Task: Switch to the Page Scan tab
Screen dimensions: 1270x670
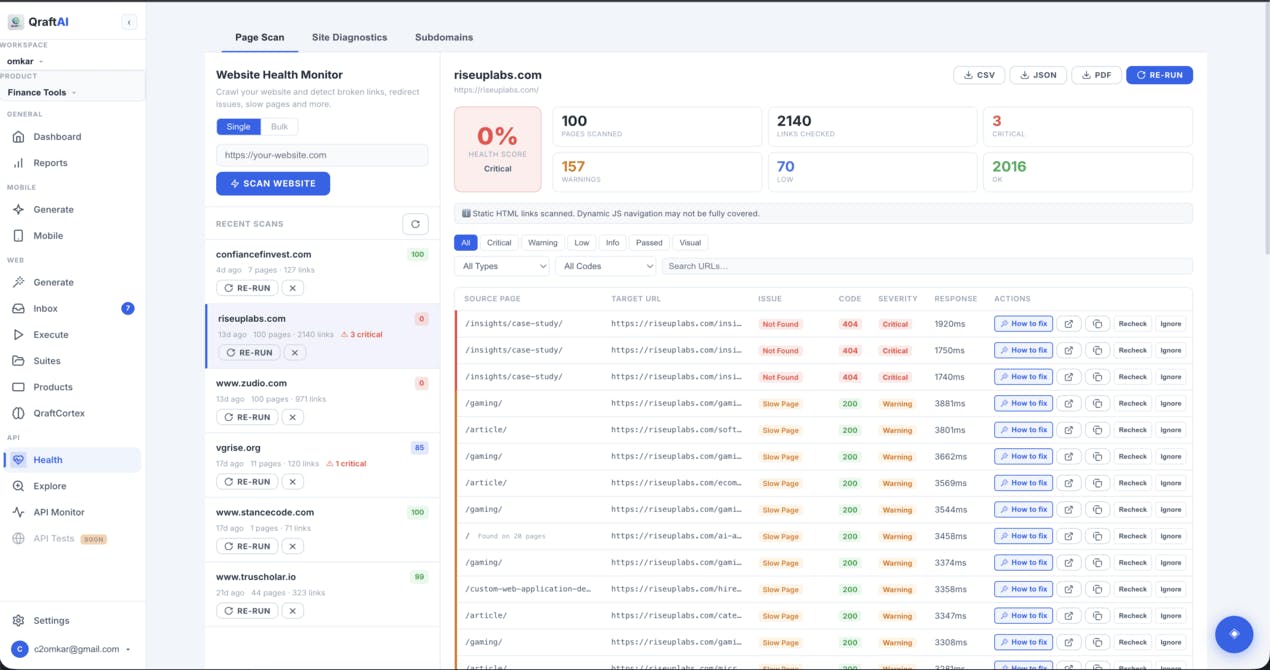Action: tap(260, 37)
